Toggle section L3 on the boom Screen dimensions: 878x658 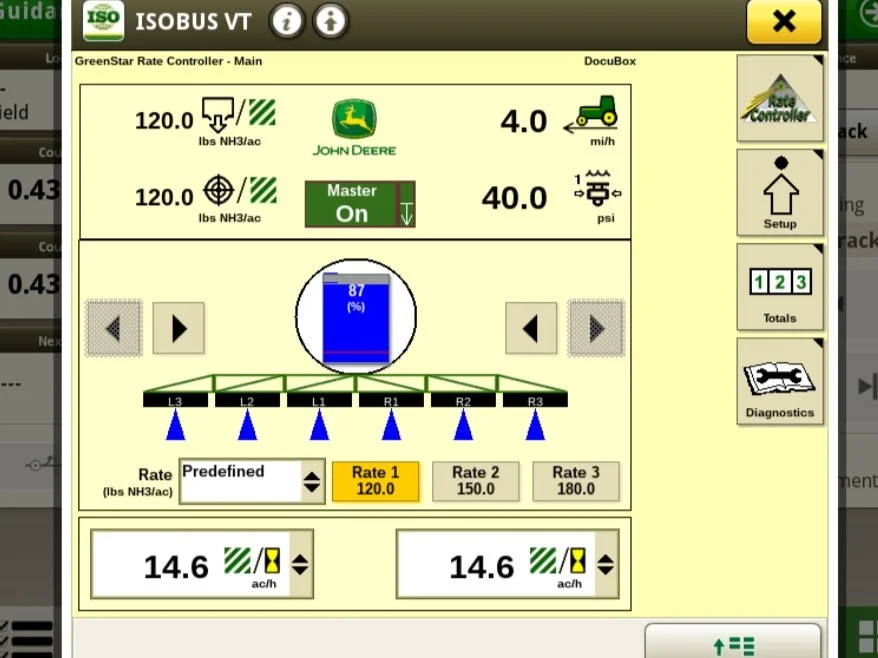coord(175,400)
